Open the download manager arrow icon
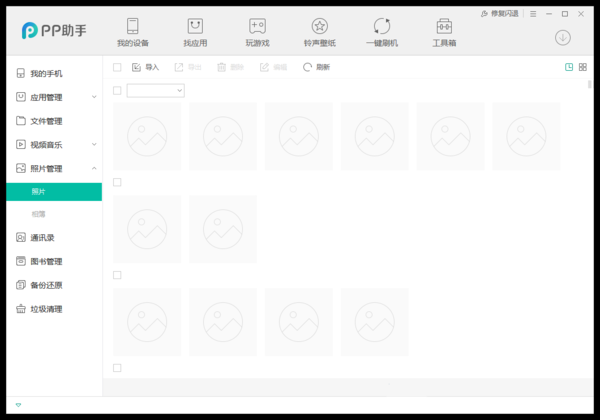Screen dimensions: 600x420 [x=562, y=37]
